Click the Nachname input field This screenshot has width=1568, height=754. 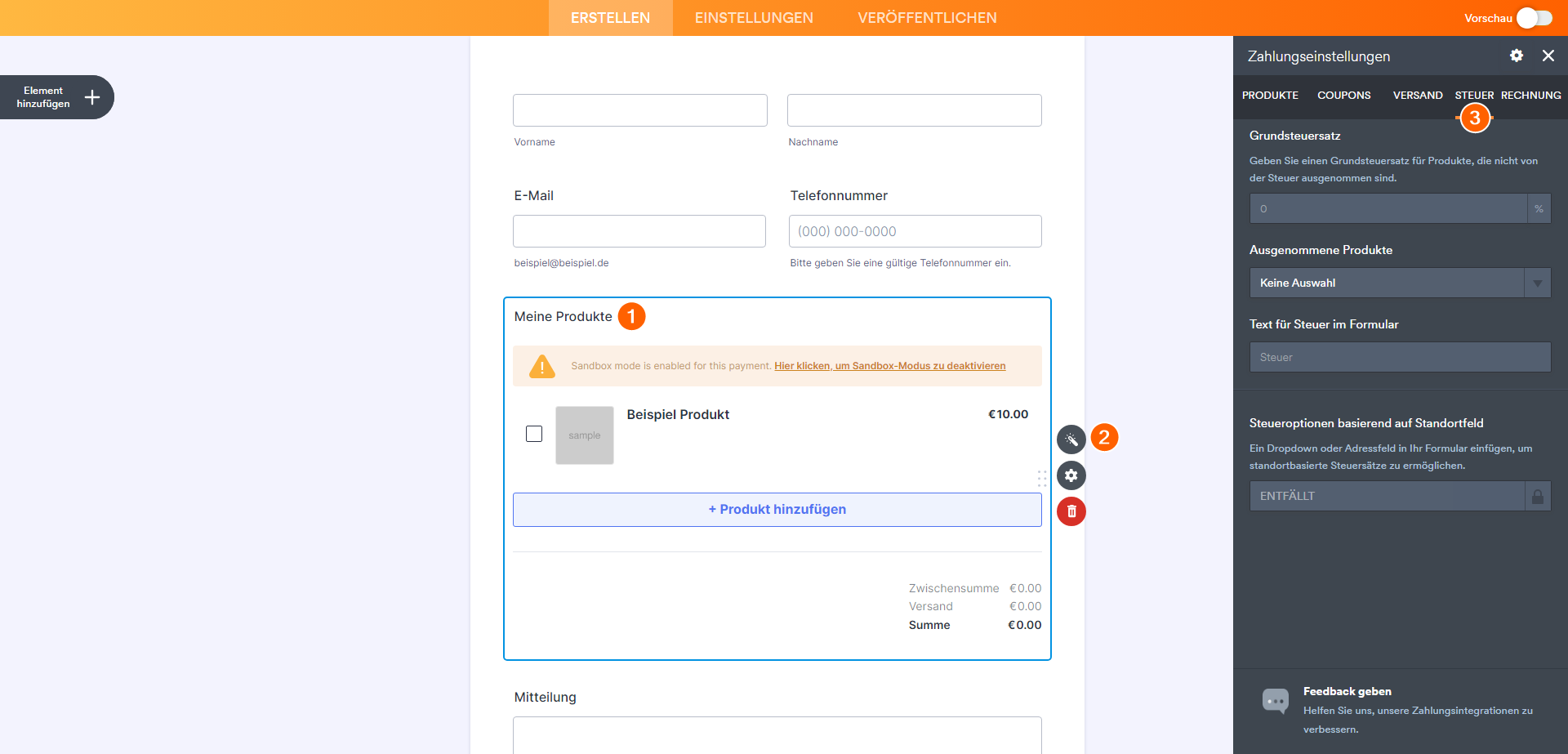[x=915, y=110]
